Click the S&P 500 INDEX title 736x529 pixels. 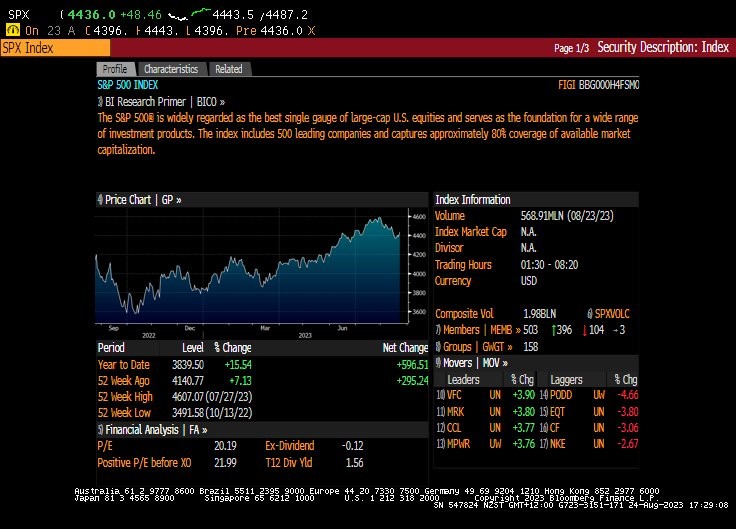pos(128,85)
